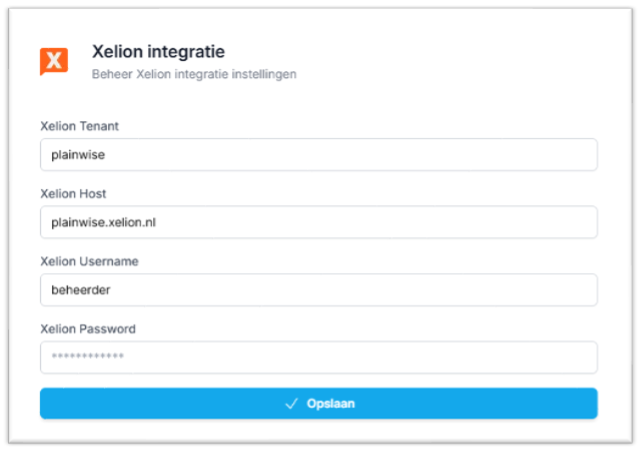Focus the Xelion Tenant input field
The image size is (640, 452).
[318, 155]
